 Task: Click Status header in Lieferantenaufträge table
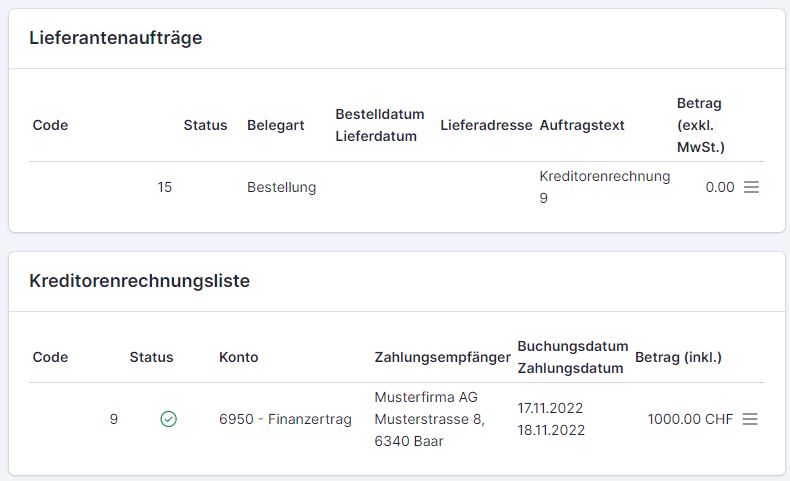(205, 125)
